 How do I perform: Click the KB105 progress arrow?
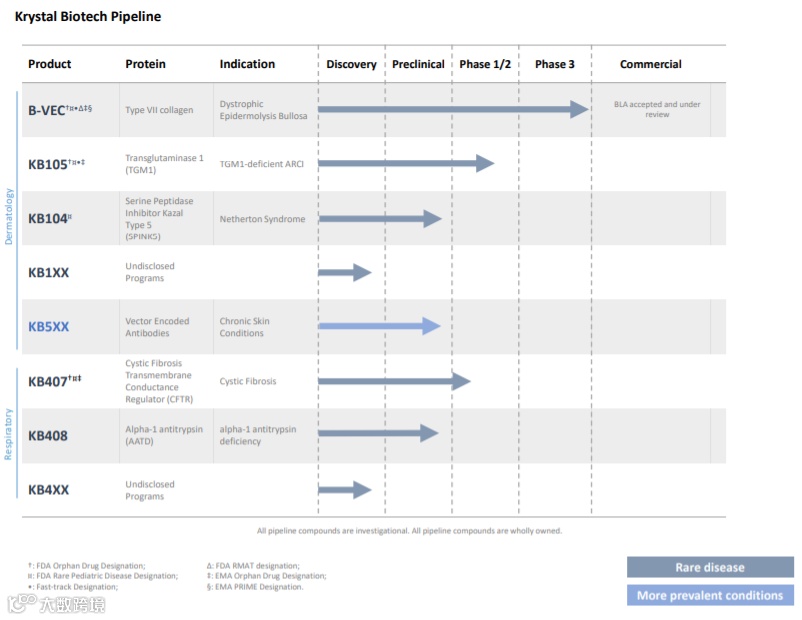click(x=406, y=163)
